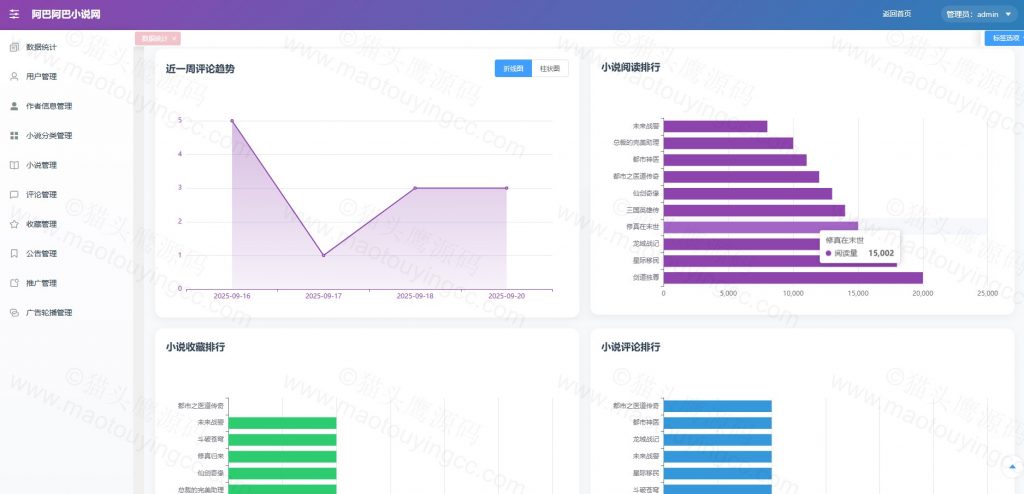
Task: Click the 2025-09-17 axis label
Action: click(x=323, y=296)
